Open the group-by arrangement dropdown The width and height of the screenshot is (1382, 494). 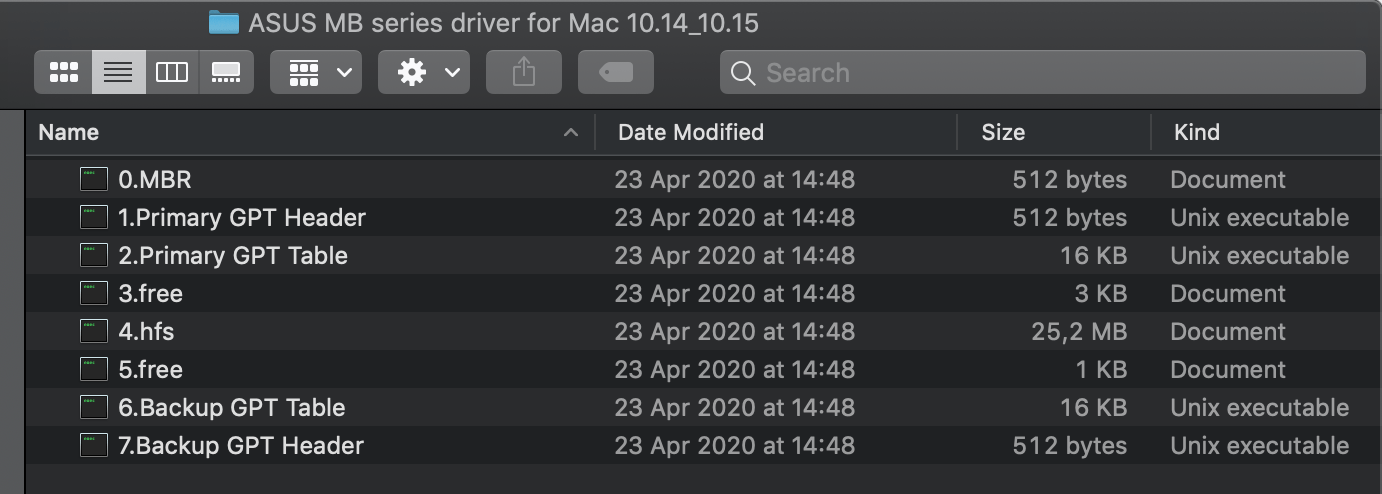coord(316,72)
